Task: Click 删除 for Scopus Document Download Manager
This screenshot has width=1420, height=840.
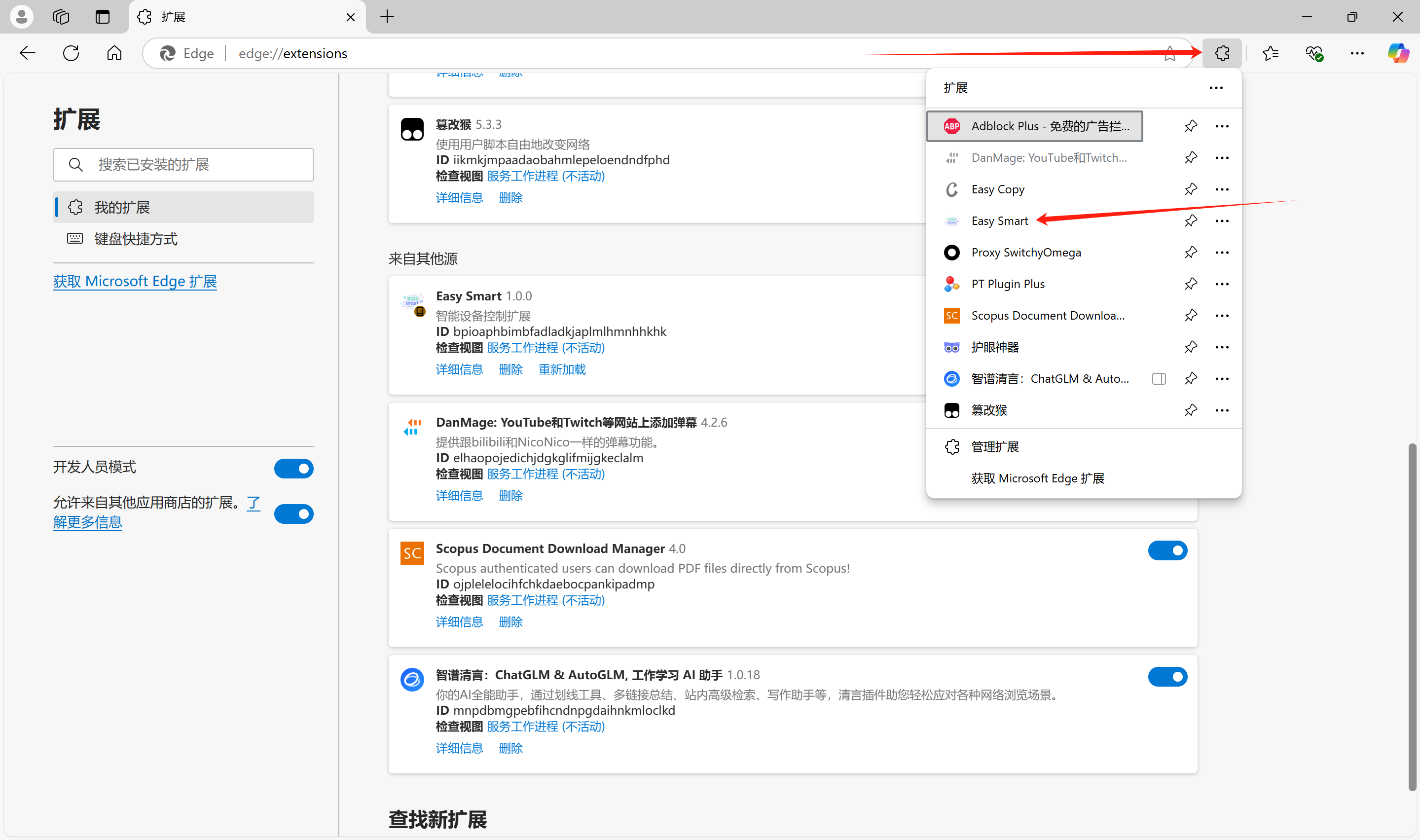Action: click(x=510, y=621)
